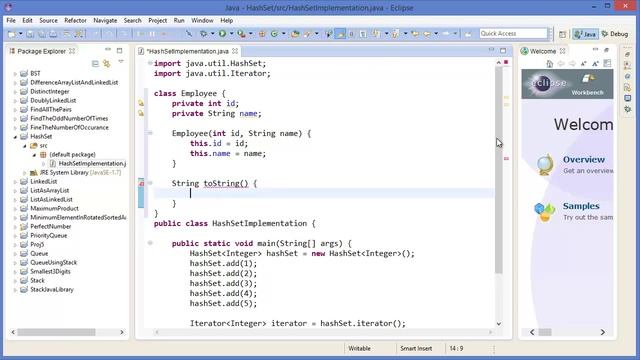Fold the toString method in gutter
The width and height of the screenshot is (640, 360).
tap(150, 183)
